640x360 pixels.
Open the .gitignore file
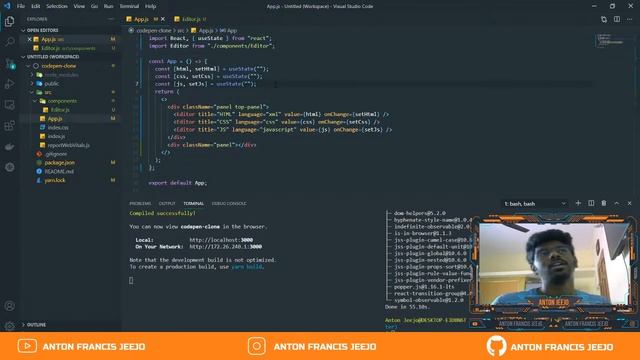(x=56, y=154)
